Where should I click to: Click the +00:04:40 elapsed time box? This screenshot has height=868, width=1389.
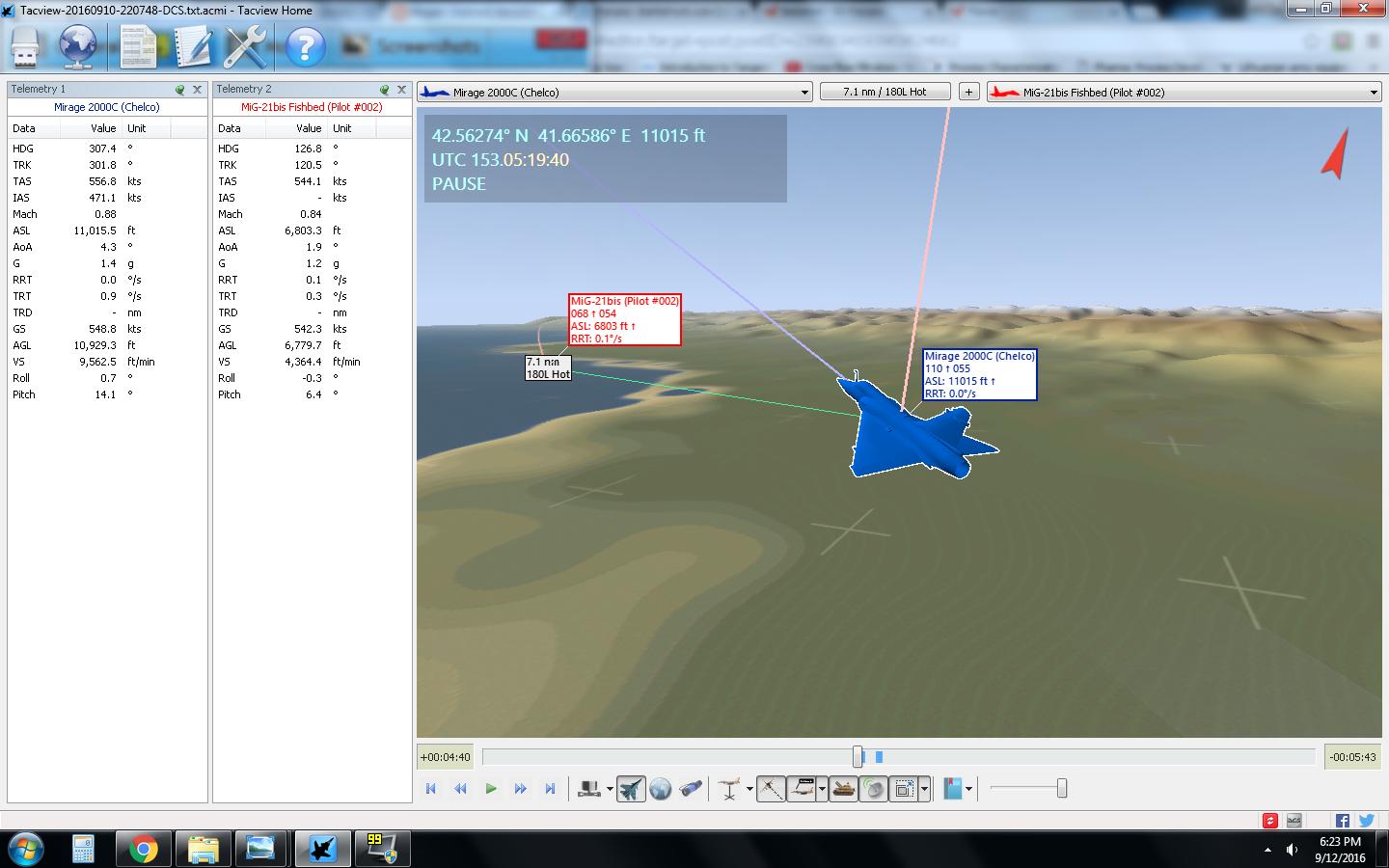(446, 757)
